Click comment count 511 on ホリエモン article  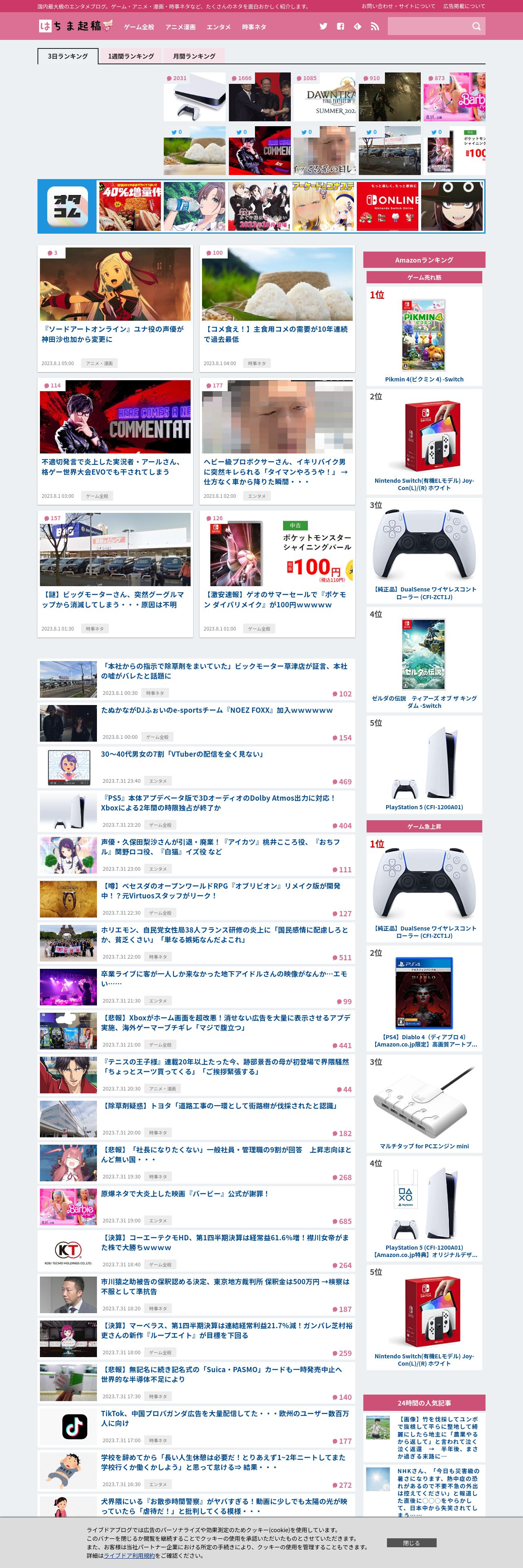pyautogui.click(x=342, y=957)
